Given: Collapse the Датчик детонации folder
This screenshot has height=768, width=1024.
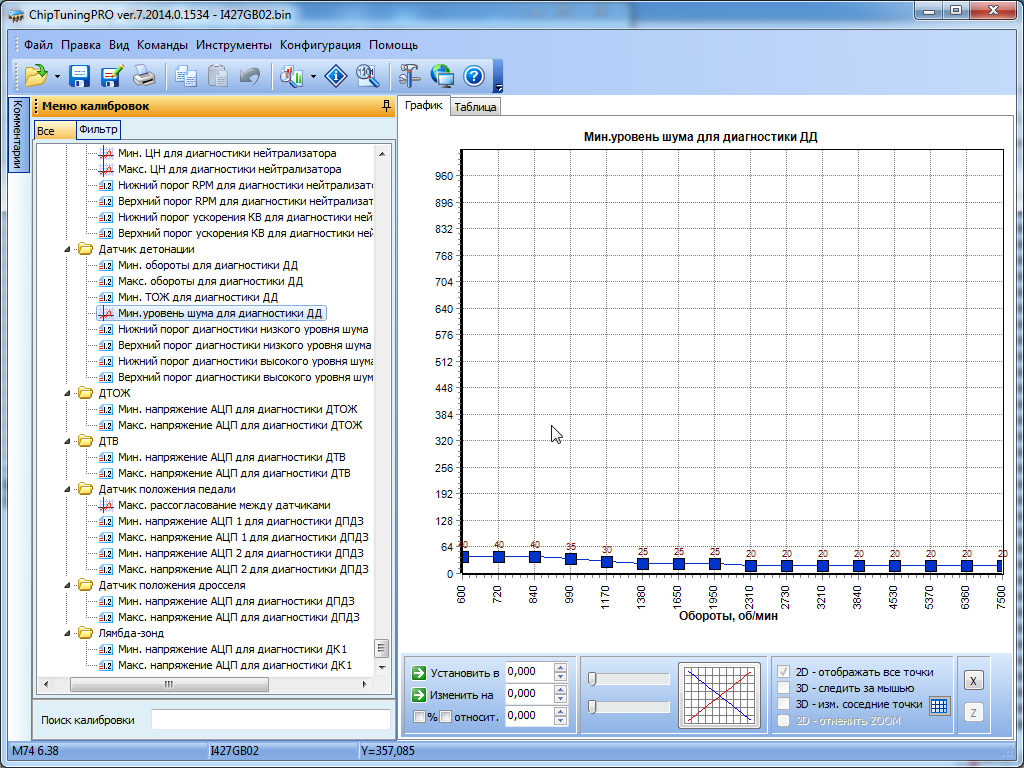Looking at the screenshot, I should coord(68,249).
